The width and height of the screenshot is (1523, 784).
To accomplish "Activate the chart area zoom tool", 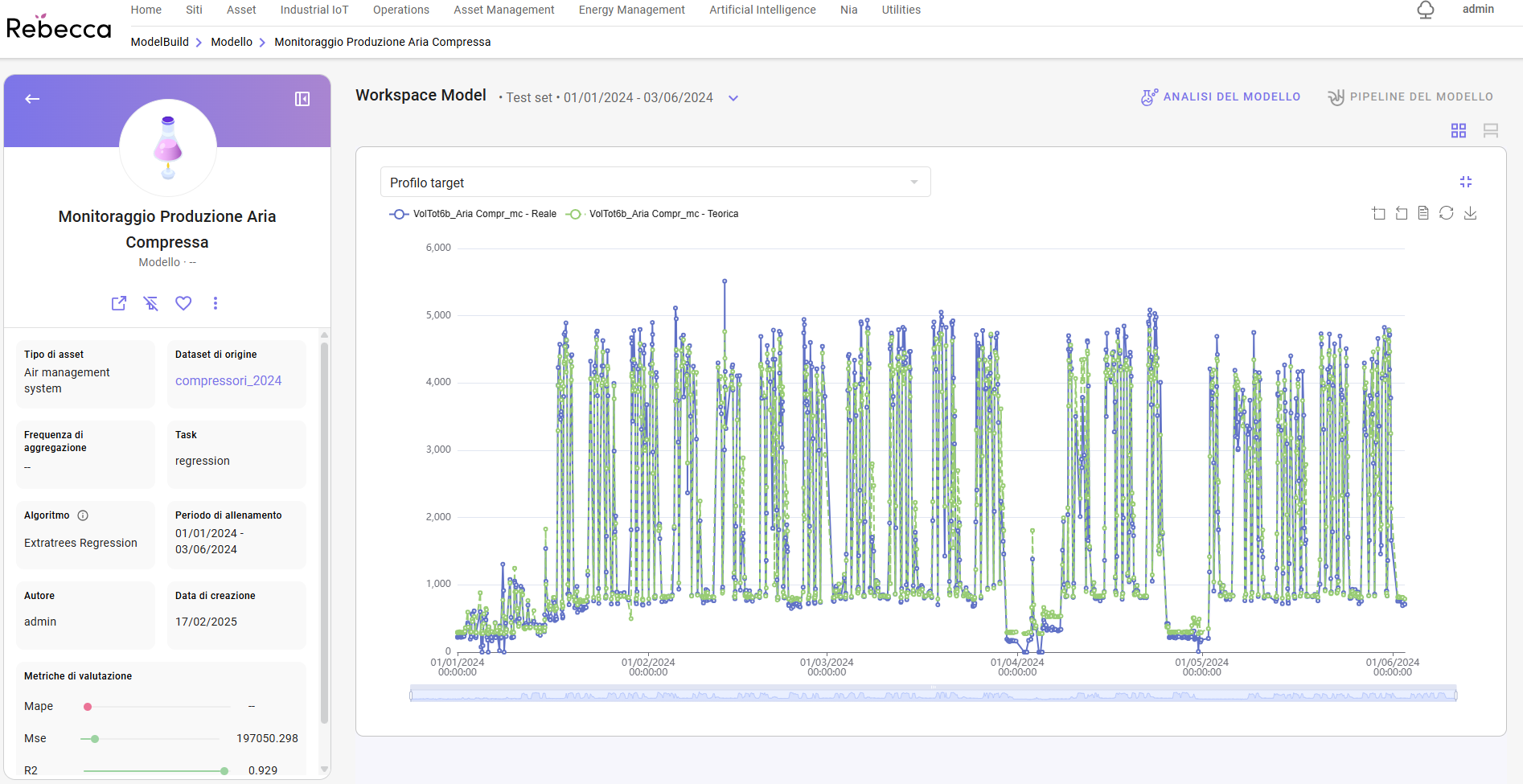I will (1378, 213).
